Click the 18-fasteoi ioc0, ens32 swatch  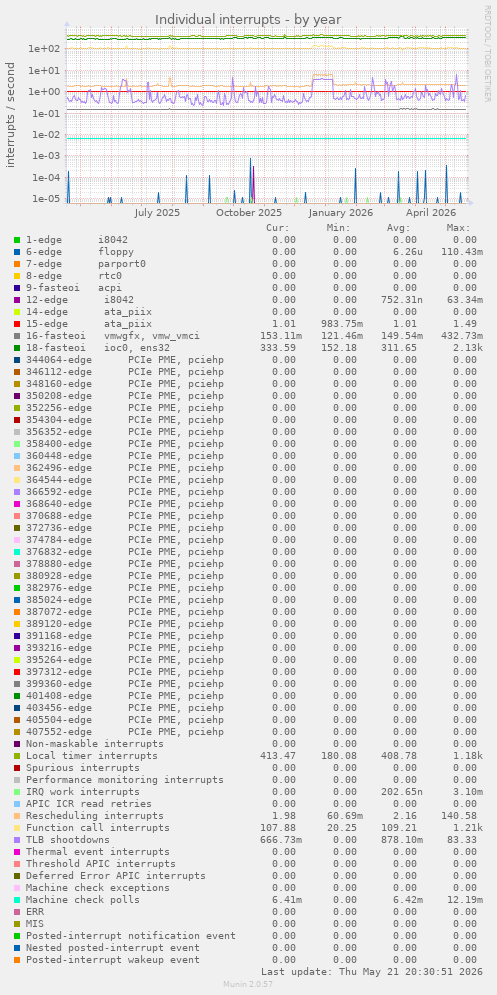click(x=17, y=348)
